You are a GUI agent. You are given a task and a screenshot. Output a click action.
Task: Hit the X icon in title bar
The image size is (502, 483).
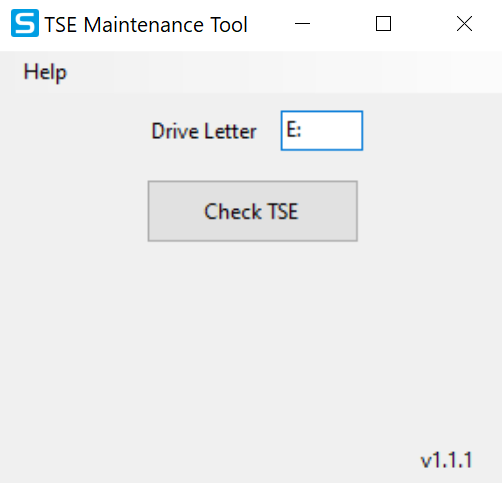[x=464, y=24]
